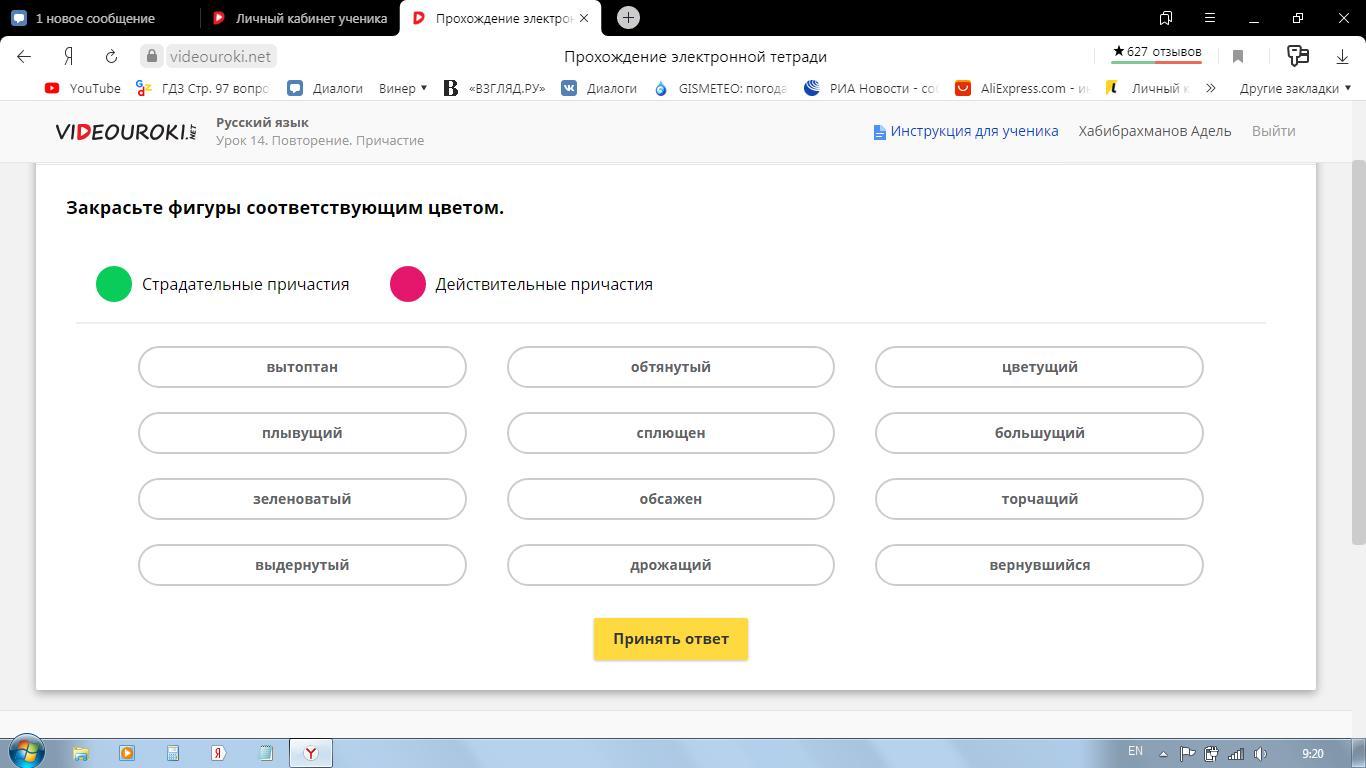Screen dimensions: 1366x768
Task: Select the word shape вытоптан
Action: [302, 367]
